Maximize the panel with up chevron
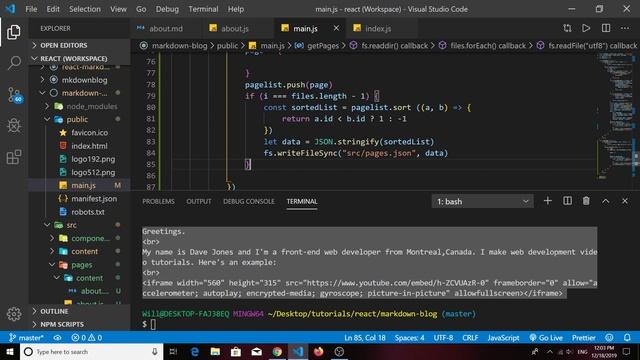The width and height of the screenshot is (640, 360). point(606,201)
